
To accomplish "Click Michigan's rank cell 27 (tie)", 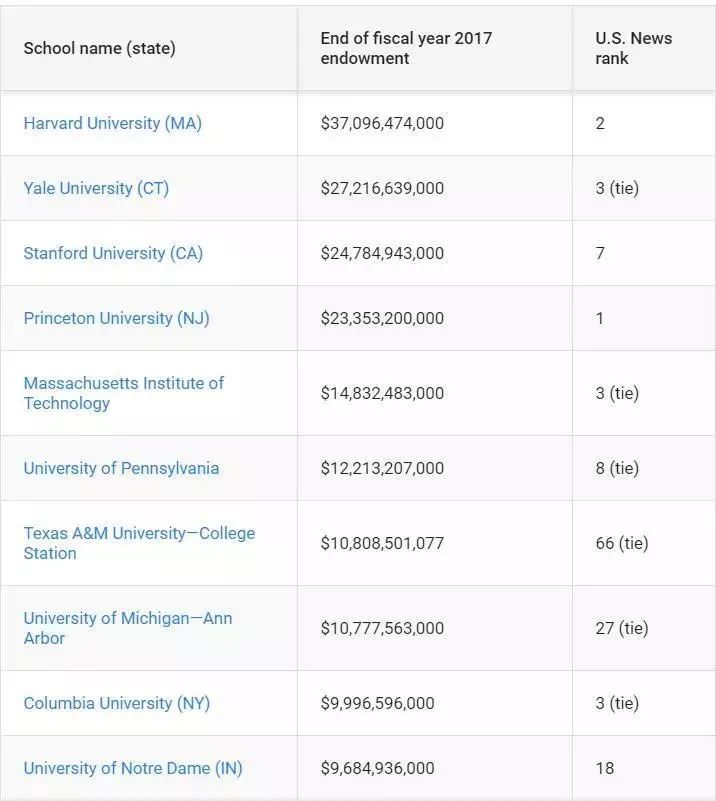I will 621,629.
